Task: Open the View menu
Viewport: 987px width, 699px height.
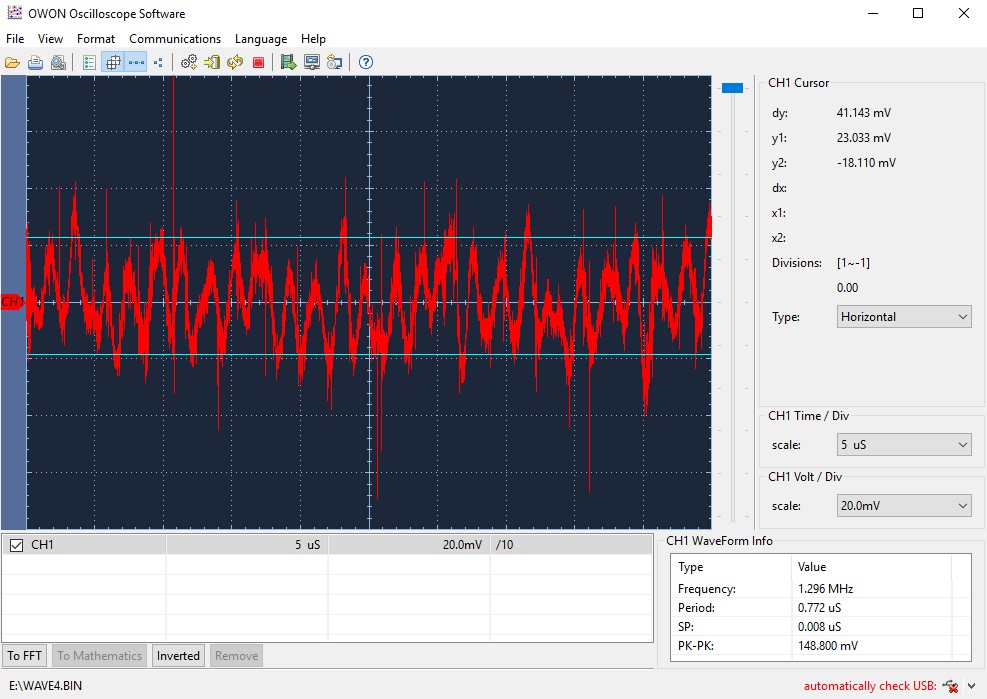Action: click(x=50, y=39)
